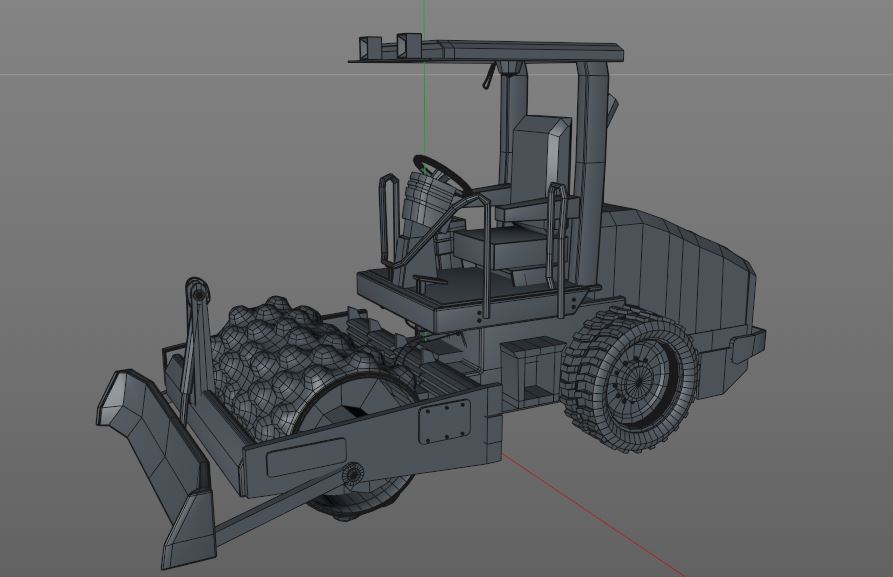Select the front dozer blade

click(157, 467)
